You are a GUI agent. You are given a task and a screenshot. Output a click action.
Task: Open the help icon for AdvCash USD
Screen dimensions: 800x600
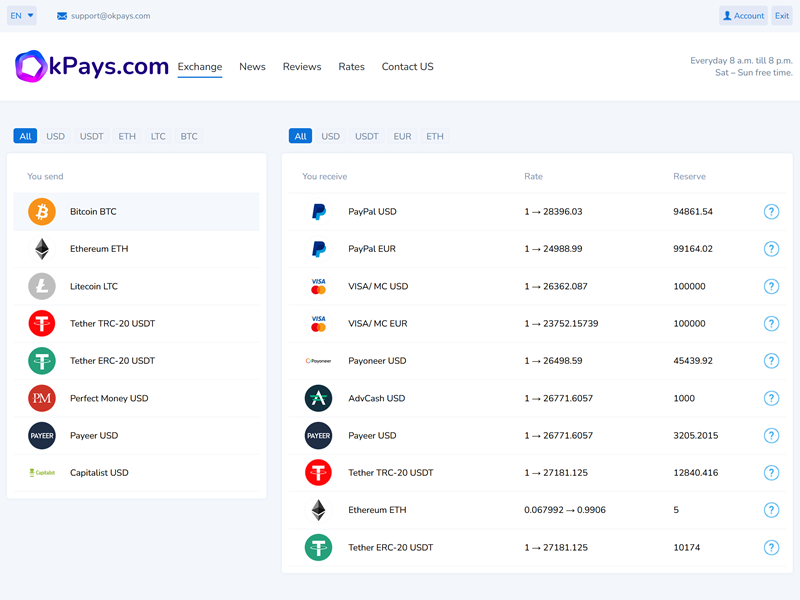[771, 398]
